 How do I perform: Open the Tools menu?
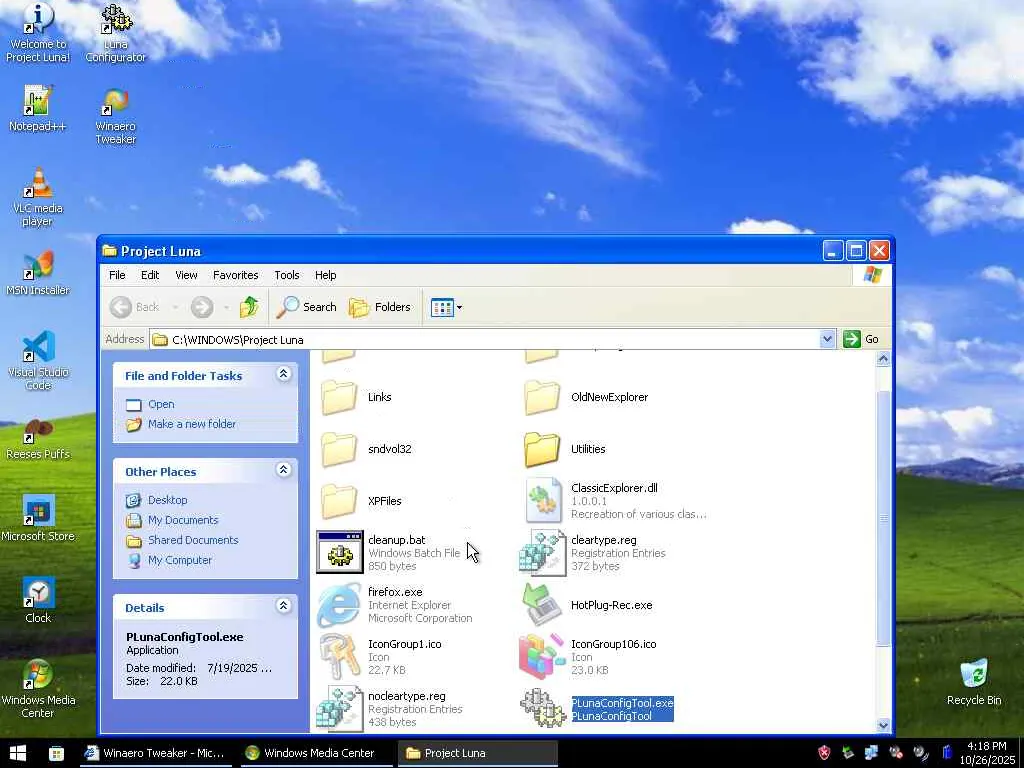click(x=287, y=275)
